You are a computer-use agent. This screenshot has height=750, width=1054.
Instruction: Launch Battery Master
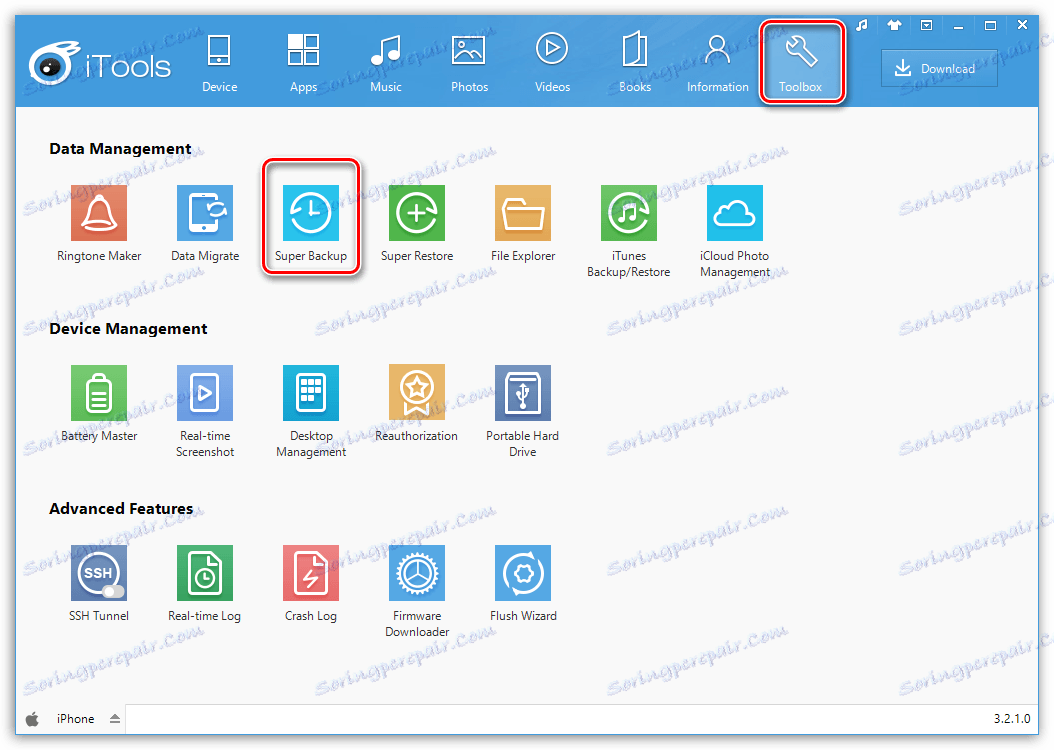click(x=99, y=393)
